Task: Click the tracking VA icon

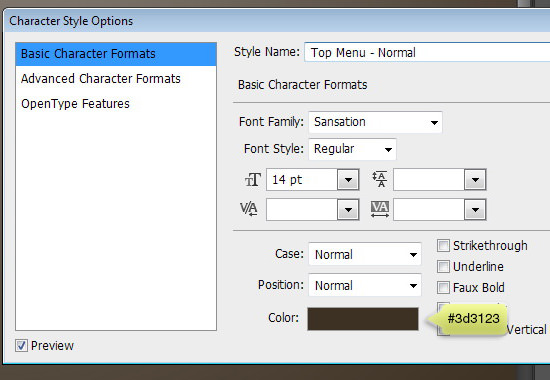Action: (x=380, y=209)
